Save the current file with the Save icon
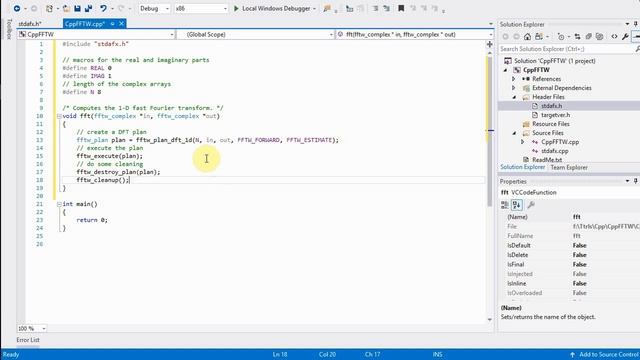640x360 pixels. pyautogui.click(x=77, y=8)
